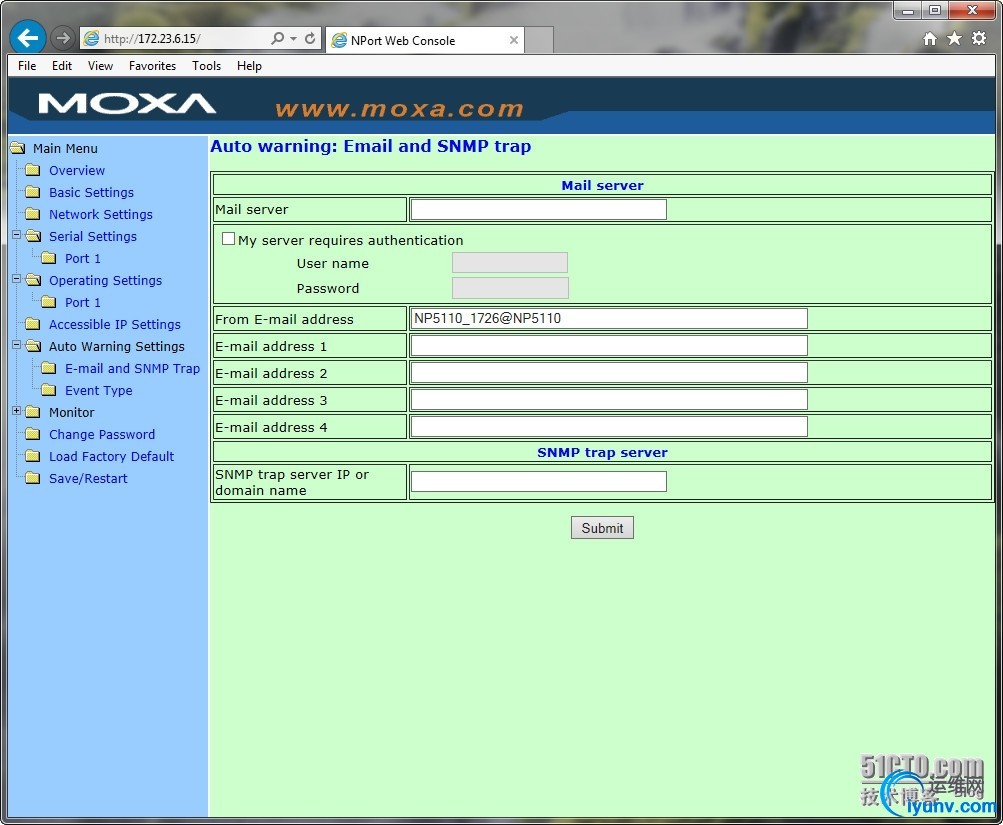This screenshot has width=1003, height=825.
Task: Click the www.moxa.com banner text
Action: click(399, 109)
